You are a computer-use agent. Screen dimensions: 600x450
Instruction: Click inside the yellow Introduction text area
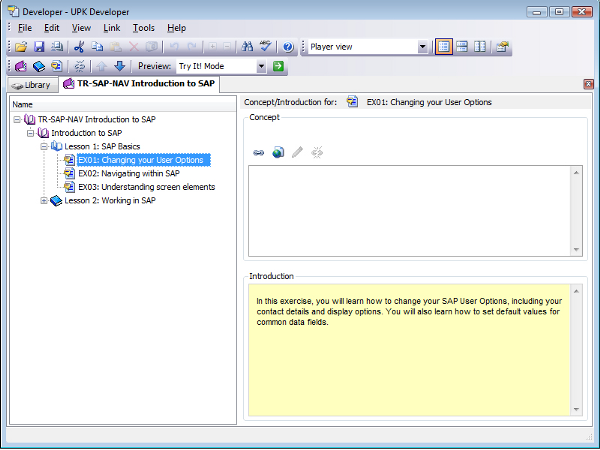tap(409, 350)
